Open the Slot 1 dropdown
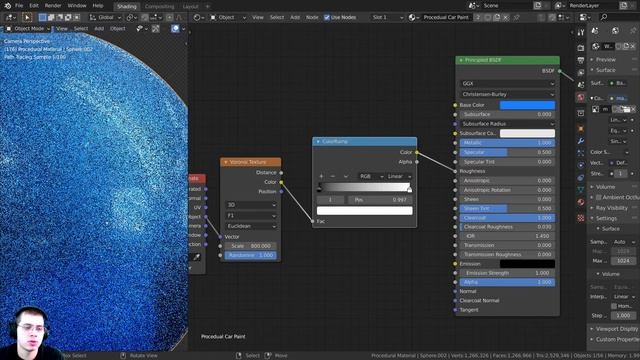Image resolution: width=640 pixels, height=360 pixels. [387, 18]
